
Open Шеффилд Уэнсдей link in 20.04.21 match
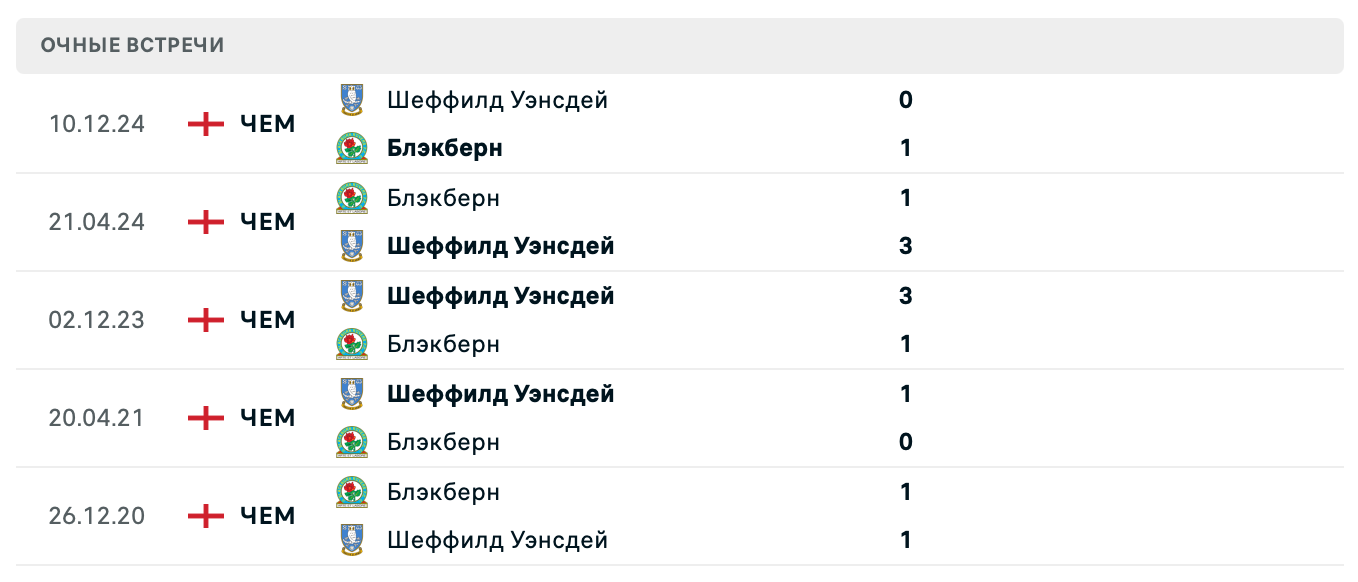(x=500, y=394)
